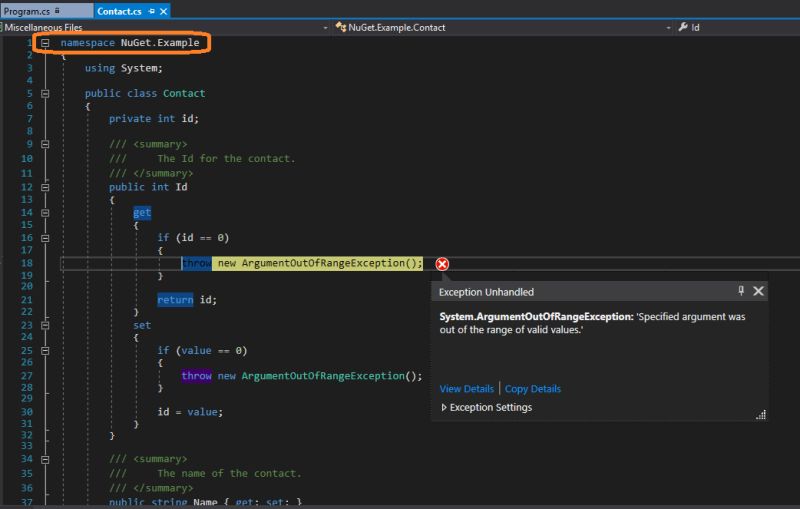Click 'private int id;' on line 7

[154, 119]
